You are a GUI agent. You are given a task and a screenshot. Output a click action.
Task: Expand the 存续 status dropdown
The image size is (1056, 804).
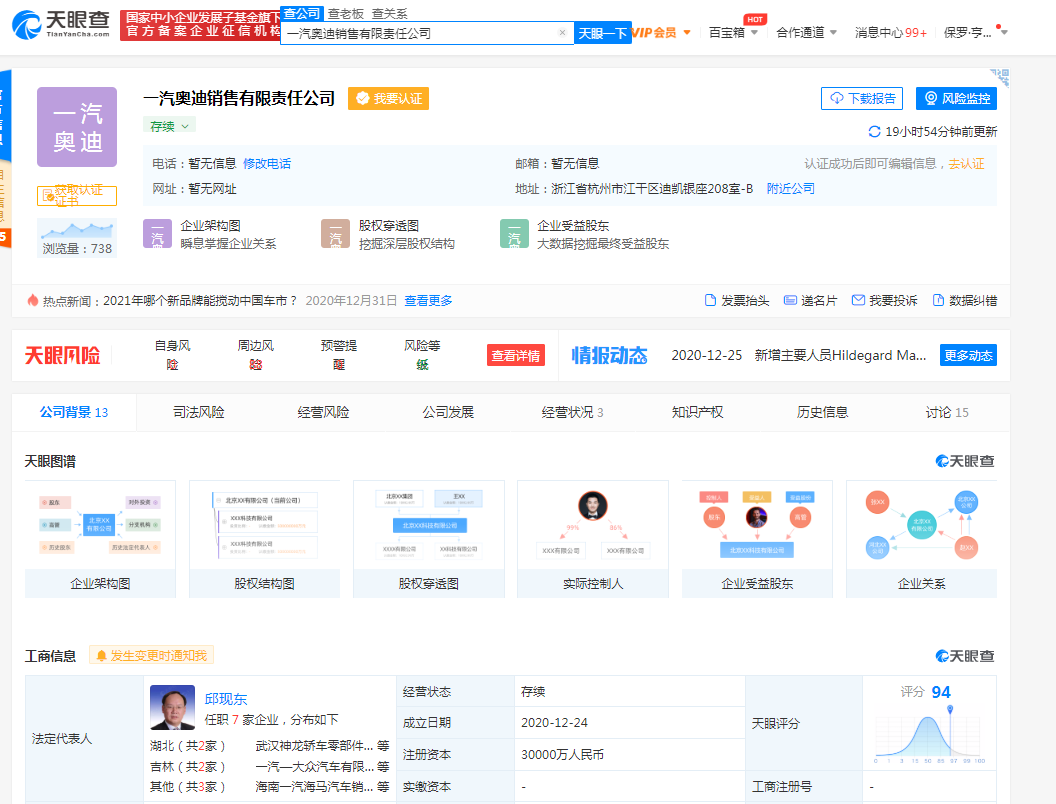169,126
